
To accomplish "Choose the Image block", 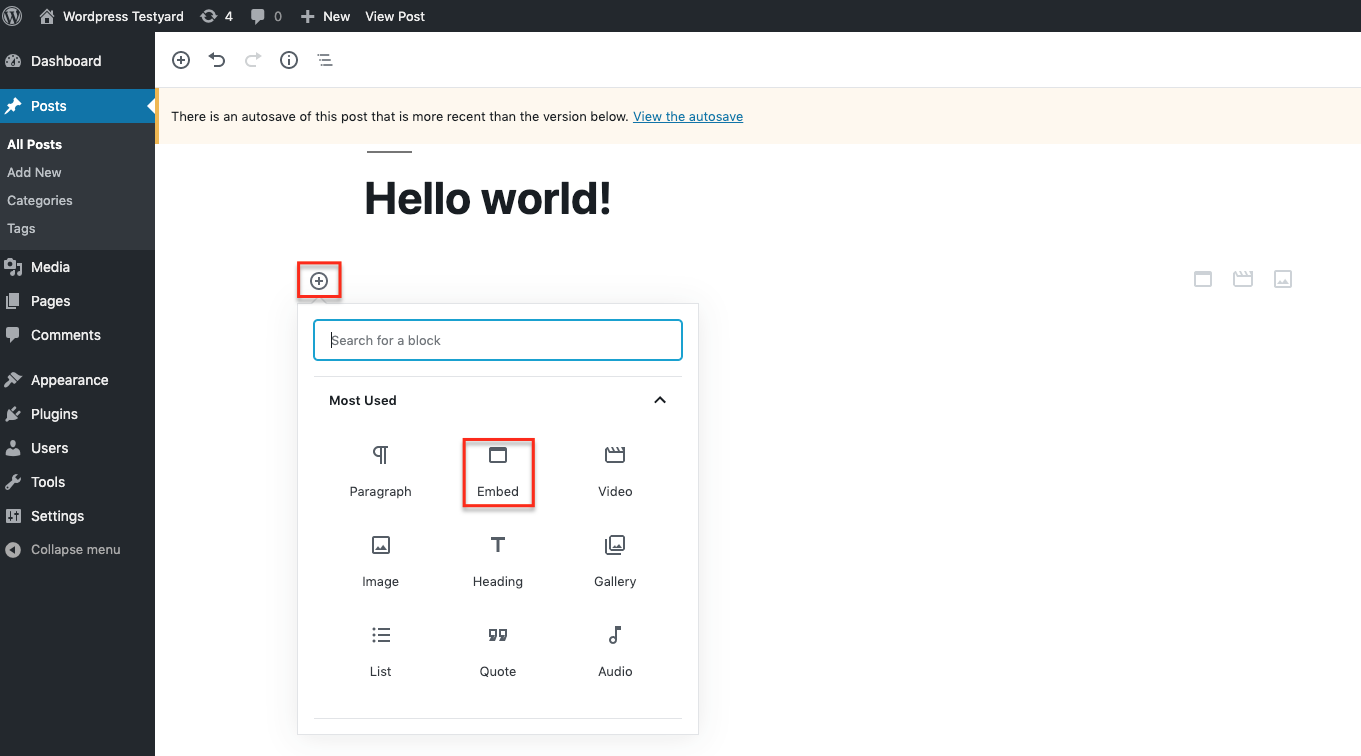I will click(380, 561).
